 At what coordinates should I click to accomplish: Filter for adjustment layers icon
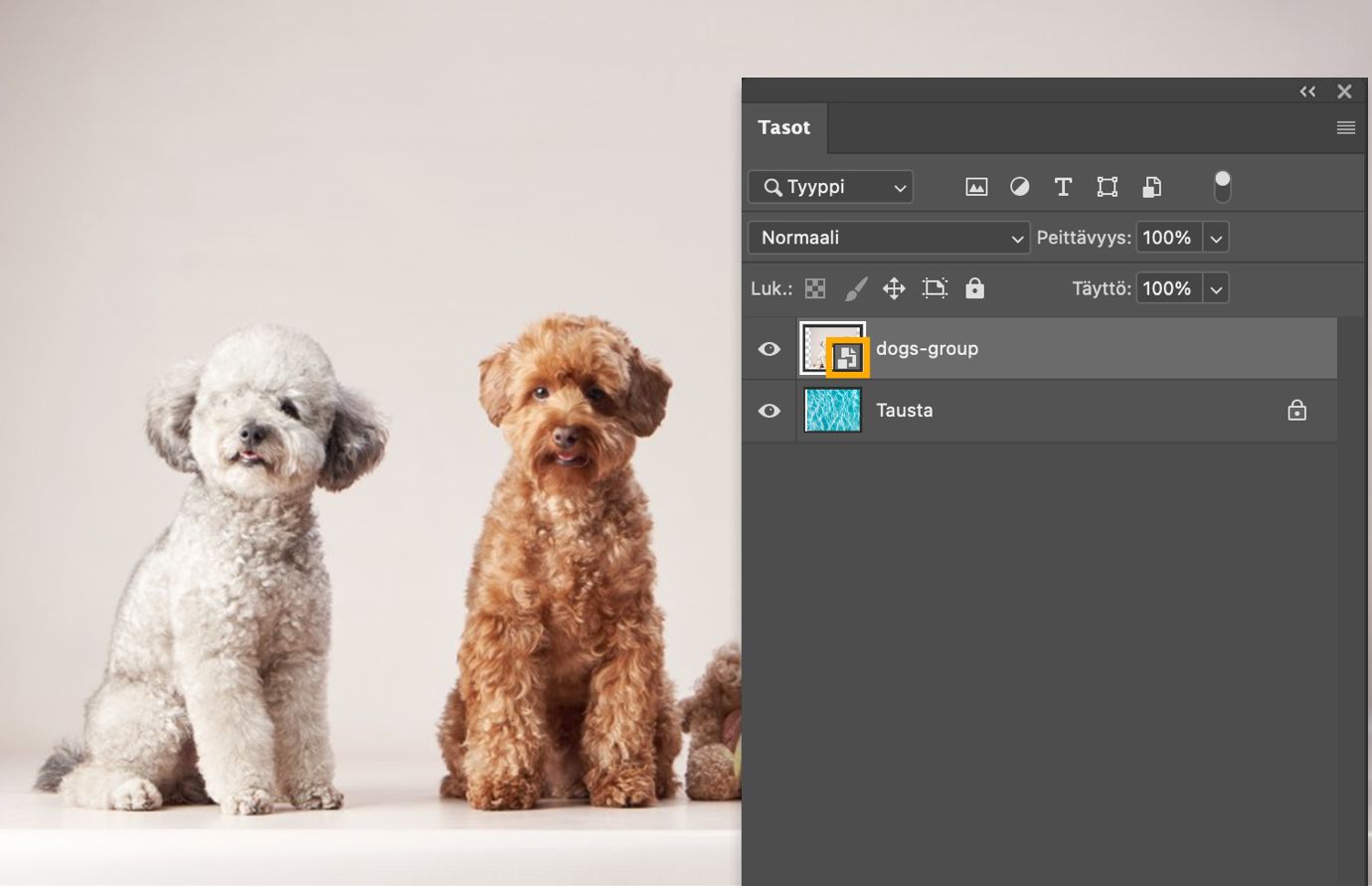pos(1020,187)
